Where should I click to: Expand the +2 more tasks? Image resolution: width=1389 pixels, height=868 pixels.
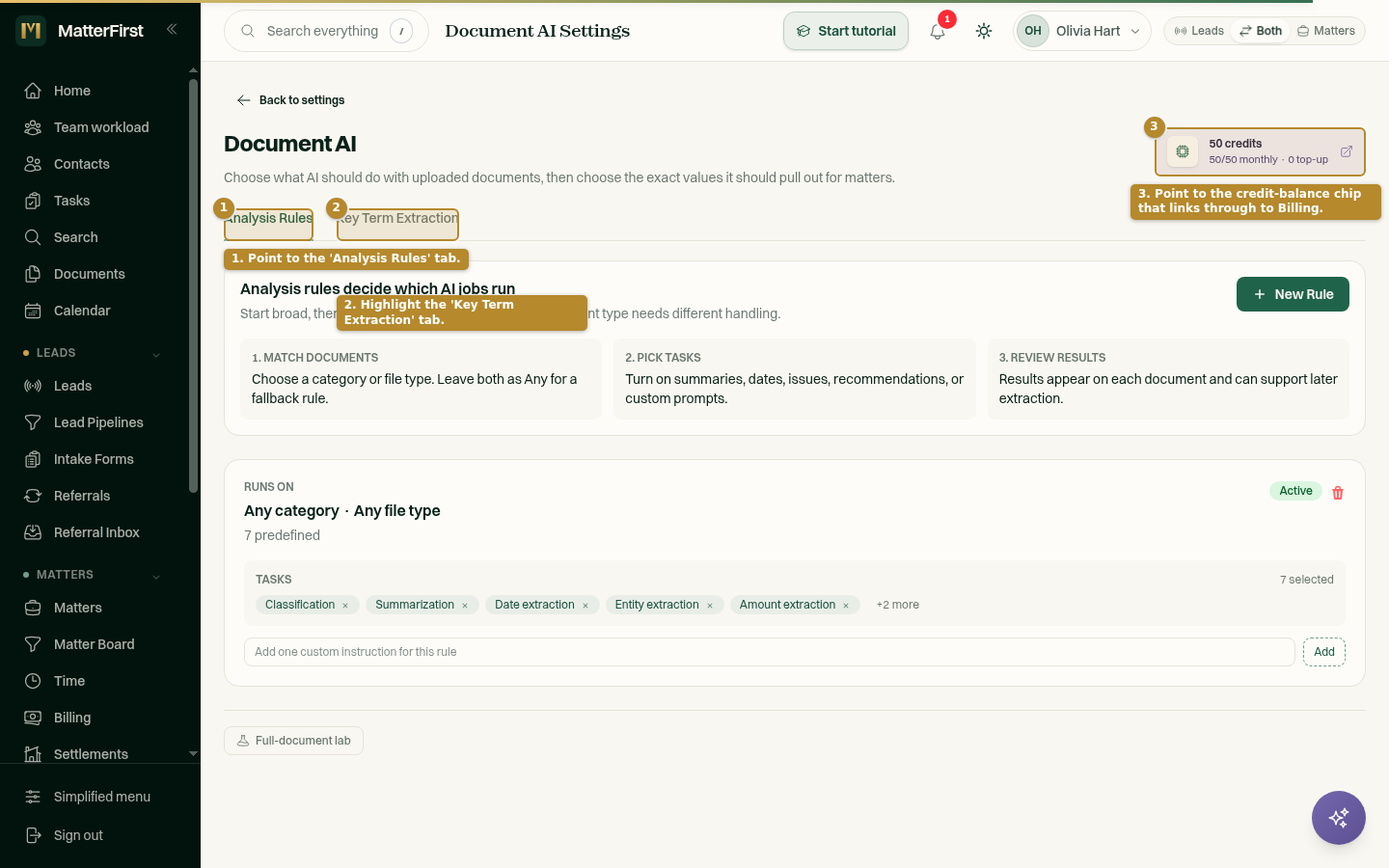tap(897, 605)
